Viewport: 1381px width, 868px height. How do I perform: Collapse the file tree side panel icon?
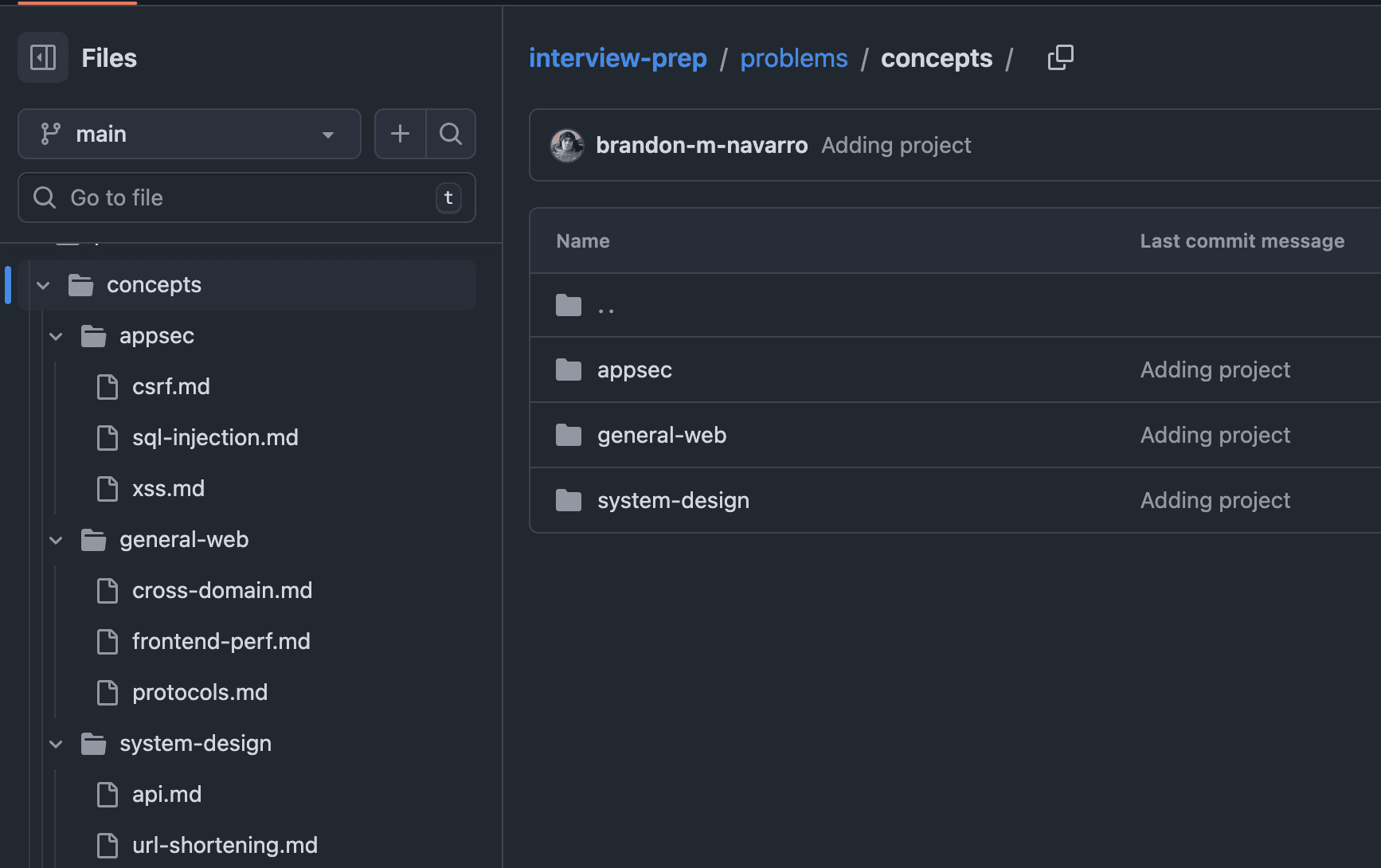[x=43, y=57]
